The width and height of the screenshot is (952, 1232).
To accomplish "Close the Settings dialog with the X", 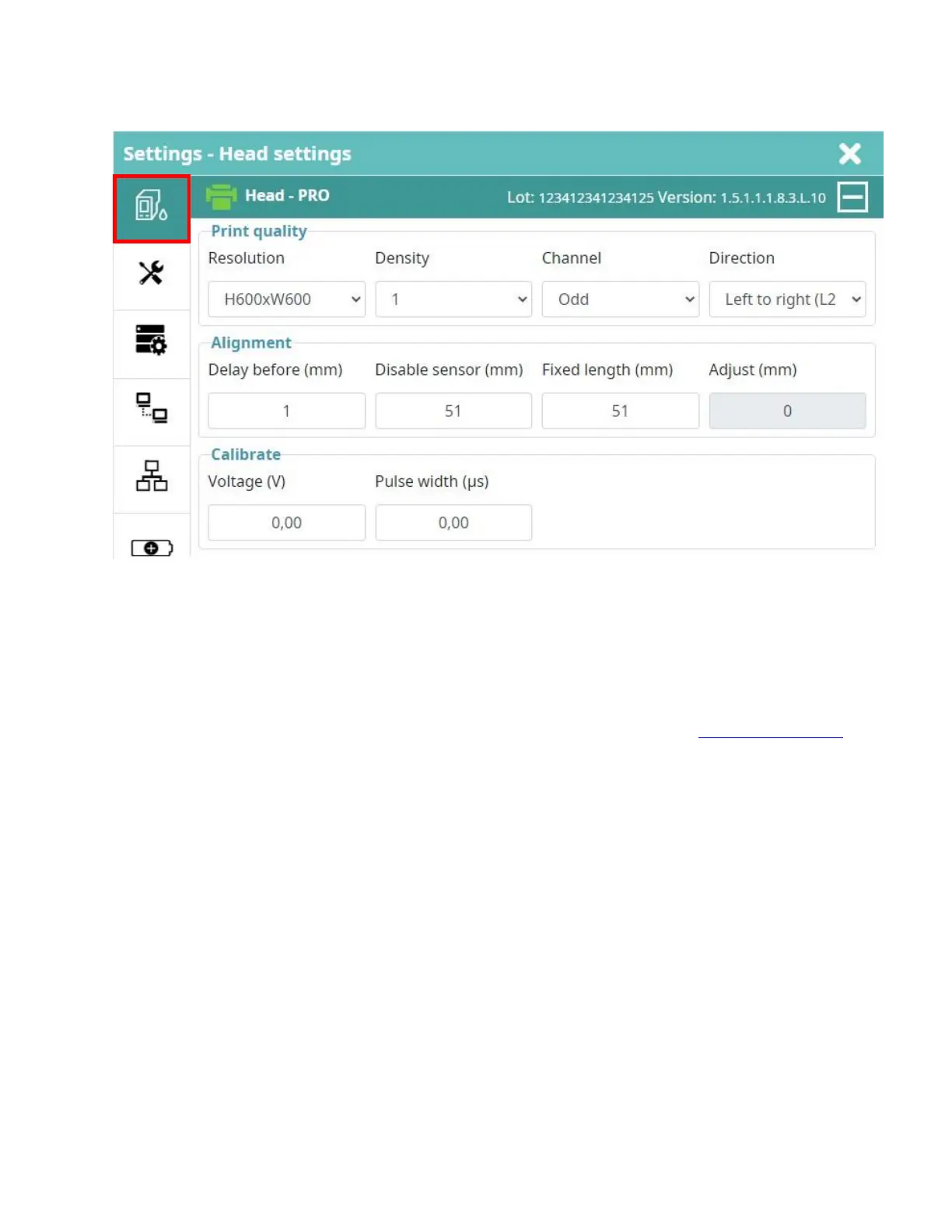I will (850, 153).
